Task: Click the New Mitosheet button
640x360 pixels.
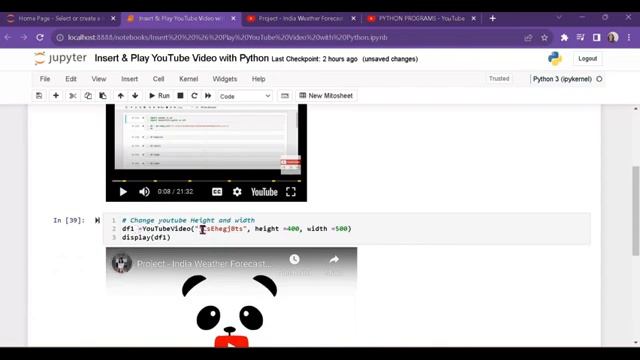Action: [326, 96]
